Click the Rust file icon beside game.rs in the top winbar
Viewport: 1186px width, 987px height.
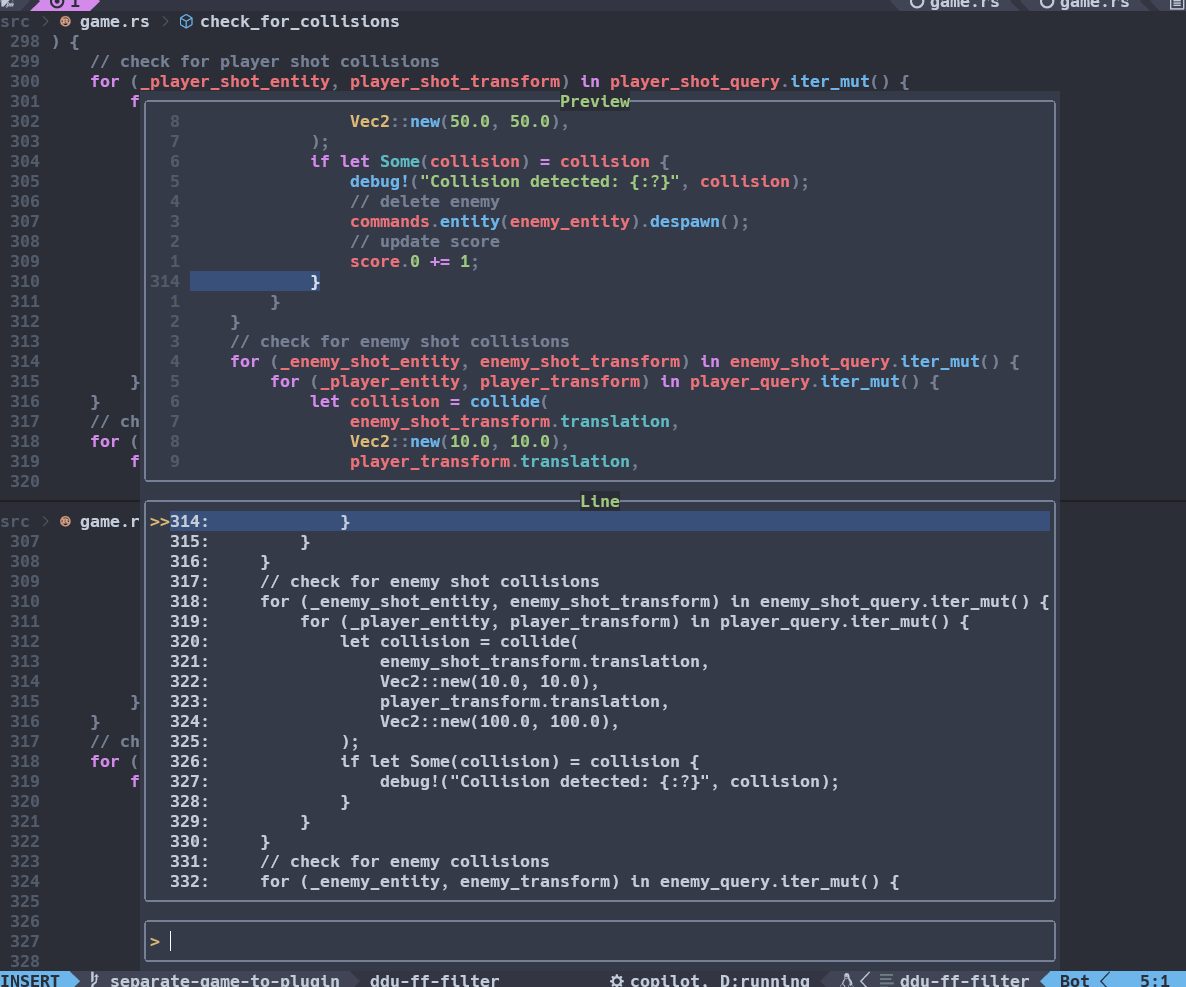(66, 22)
